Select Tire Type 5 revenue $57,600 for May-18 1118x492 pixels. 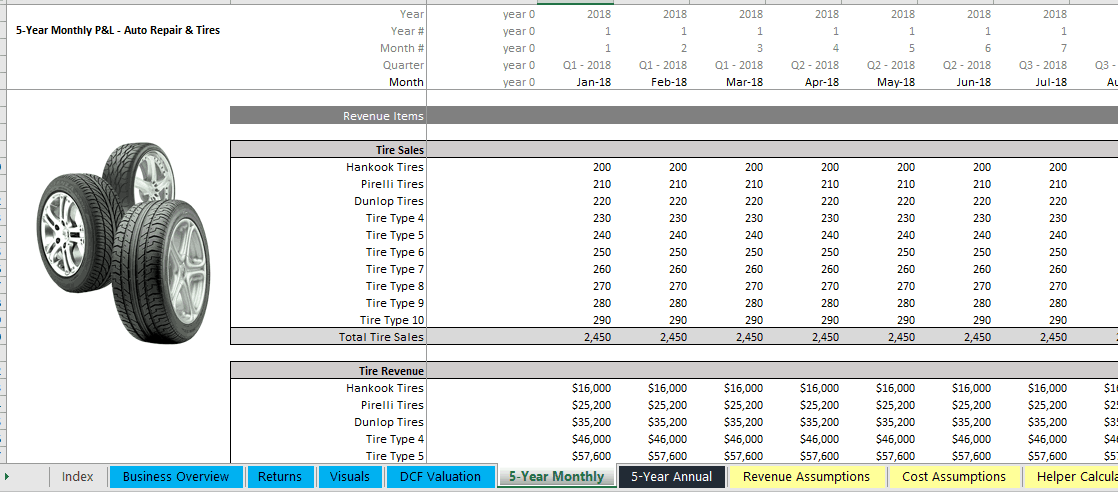pyautogui.click(x=896, y=456)
